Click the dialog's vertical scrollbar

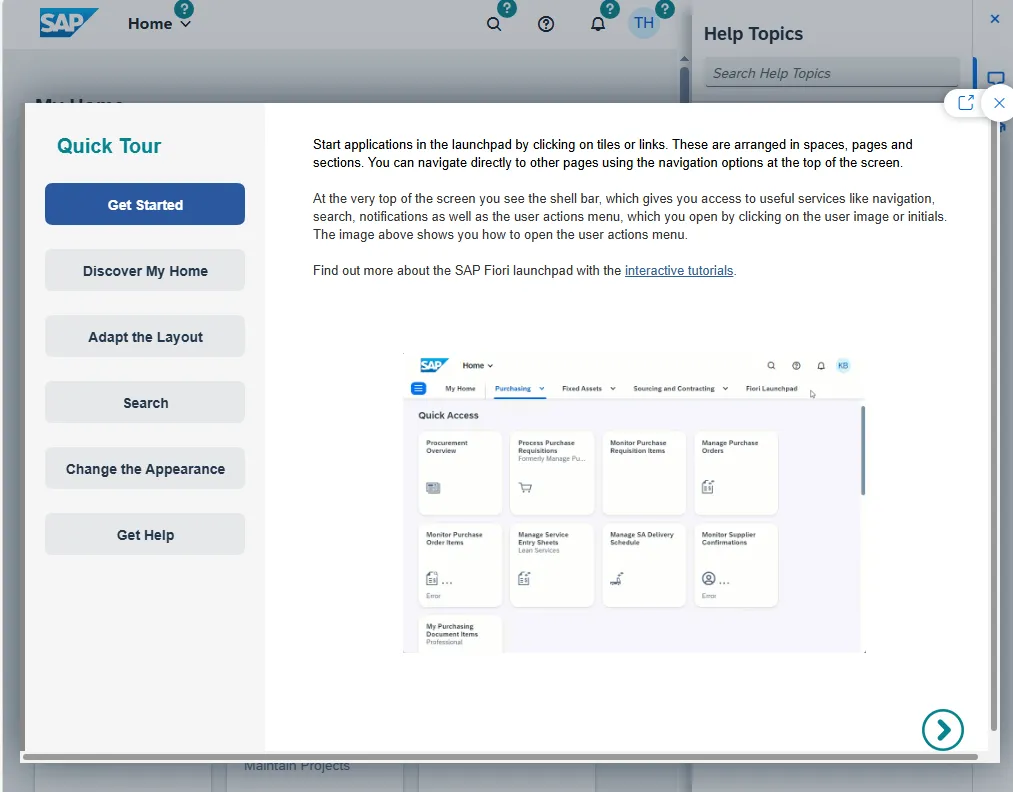point(994,426)
